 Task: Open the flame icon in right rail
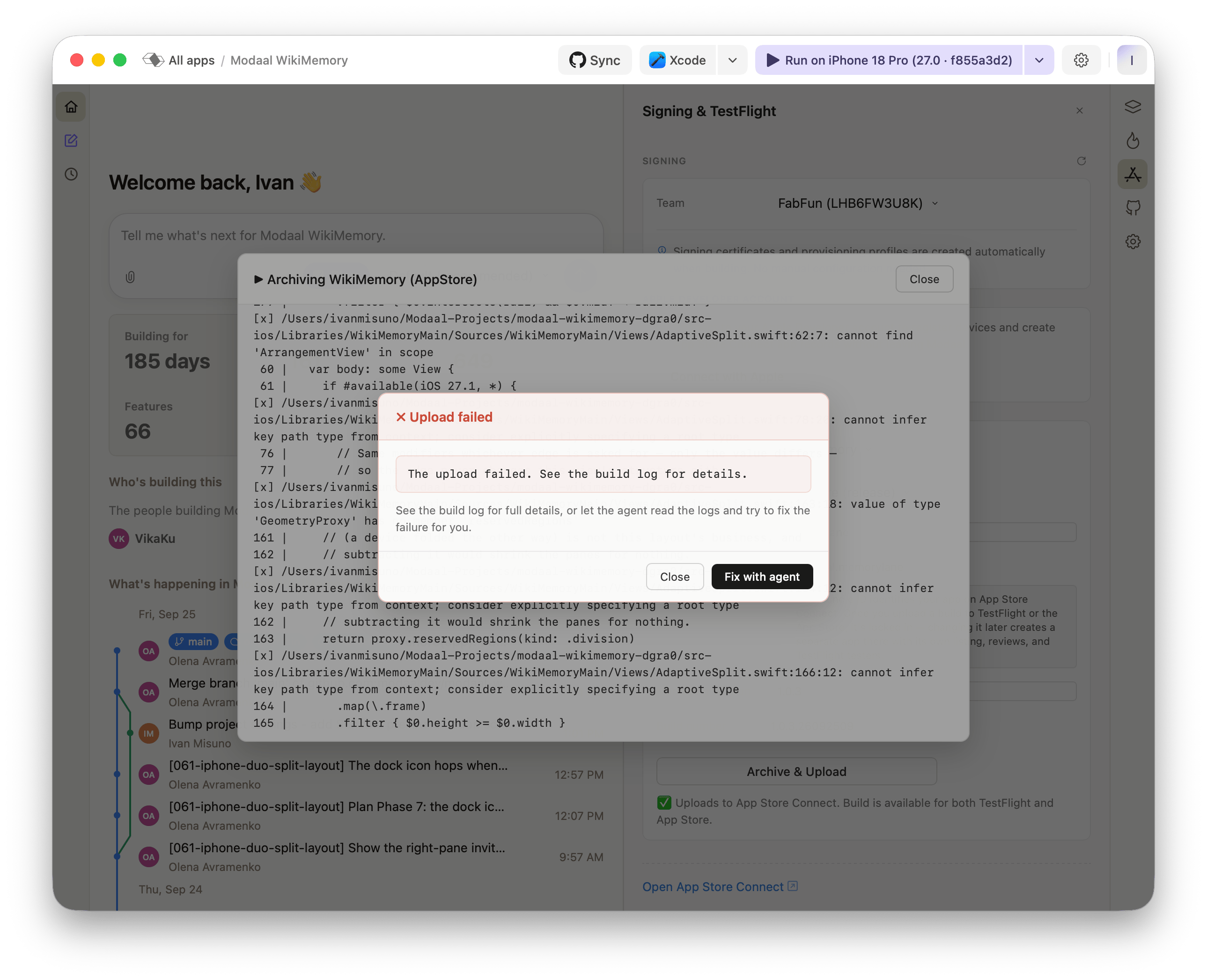tap(1133, 140)
